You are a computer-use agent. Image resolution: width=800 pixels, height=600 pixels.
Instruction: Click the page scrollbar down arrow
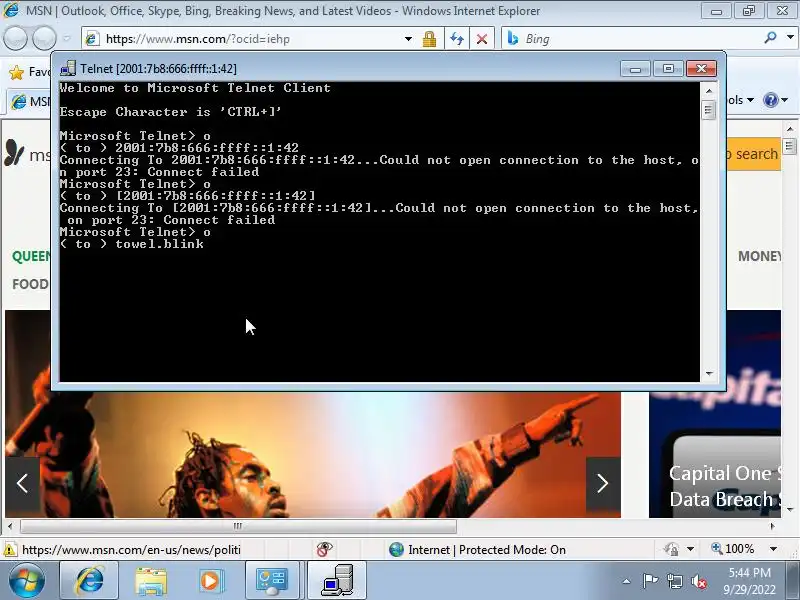790,510
